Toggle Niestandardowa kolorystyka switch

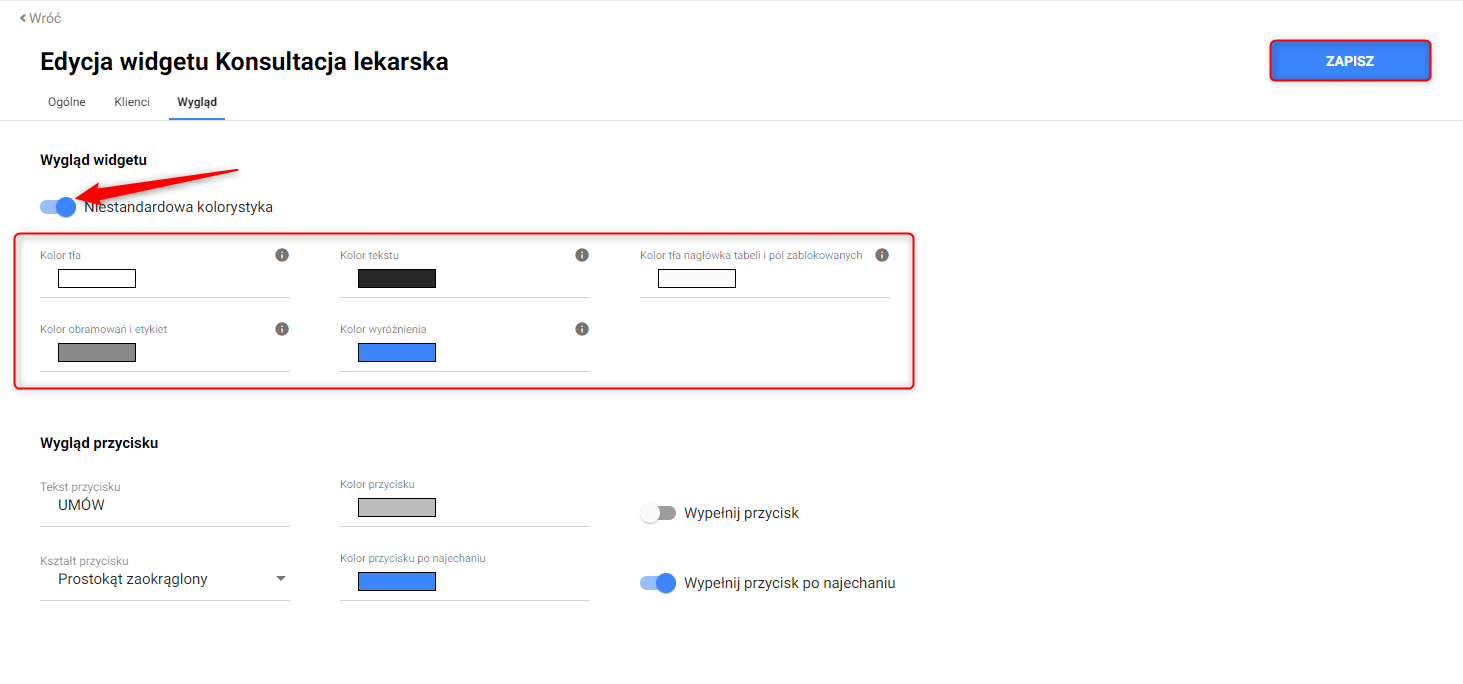[58, 207]
